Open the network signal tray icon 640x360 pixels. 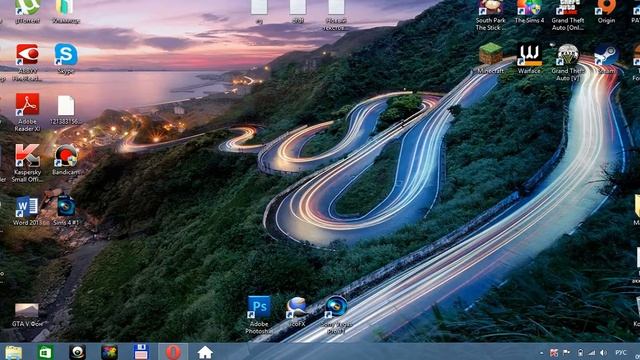(x=591, y=353)
